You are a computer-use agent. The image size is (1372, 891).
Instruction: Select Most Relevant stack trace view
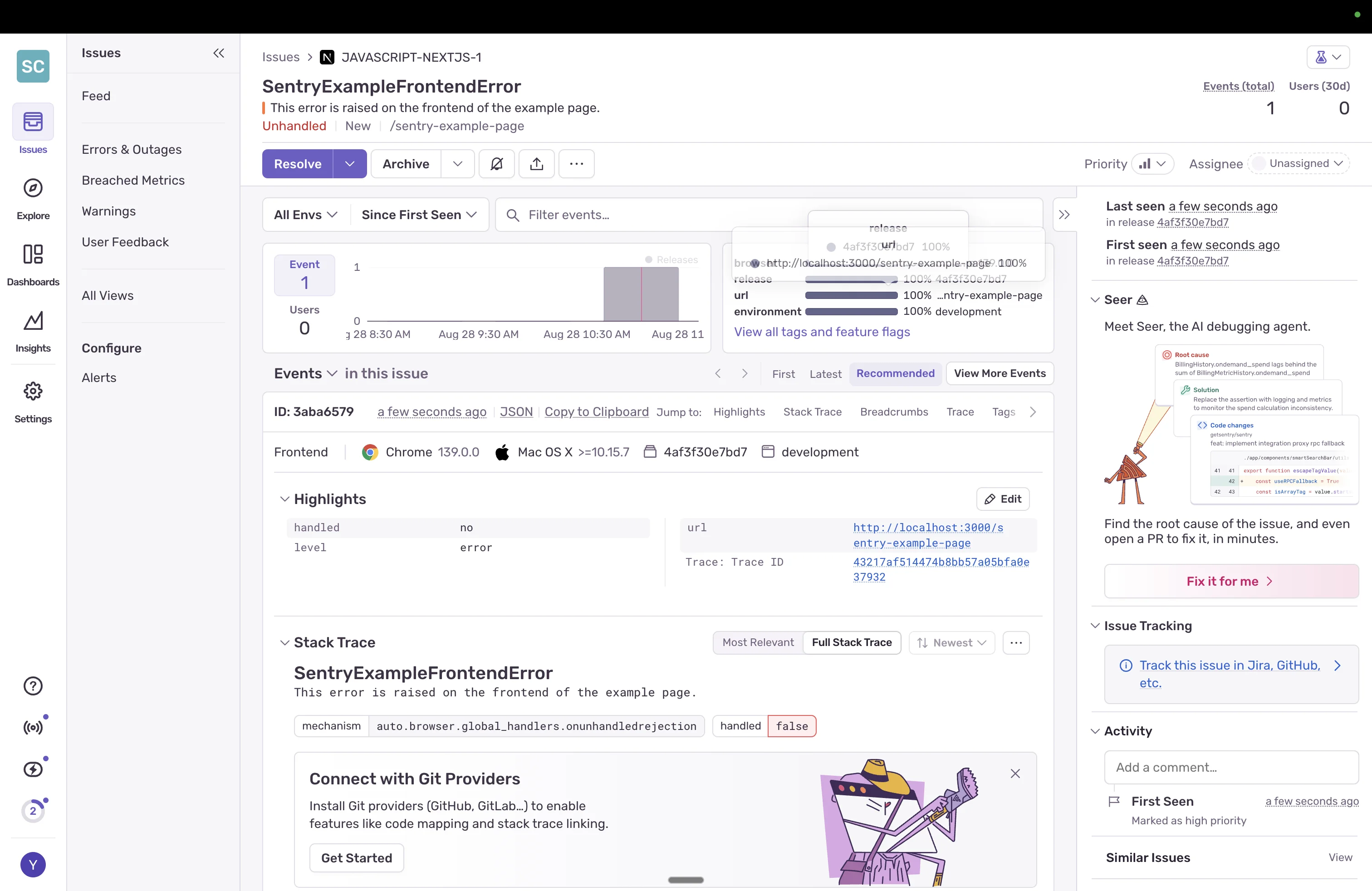tap(758, 642)
